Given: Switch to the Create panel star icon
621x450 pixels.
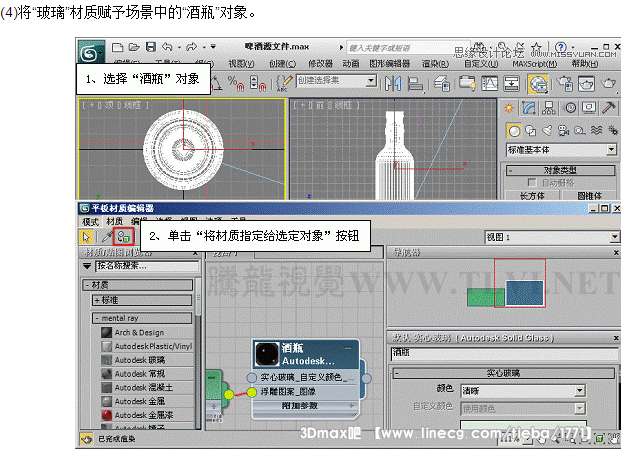Looking at the screenshot, I should coord(509,108).
